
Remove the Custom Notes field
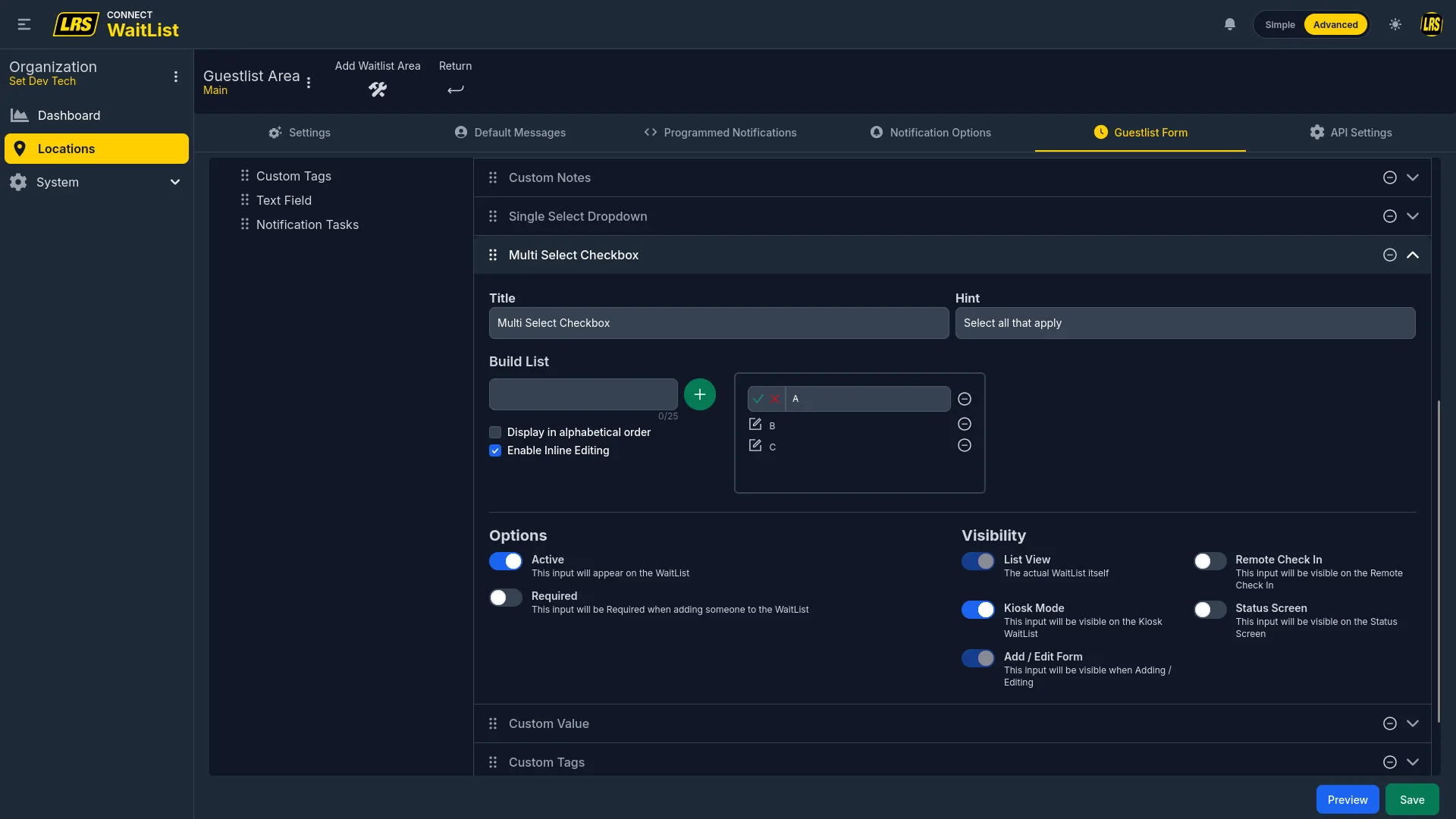tap(1390, 177)
